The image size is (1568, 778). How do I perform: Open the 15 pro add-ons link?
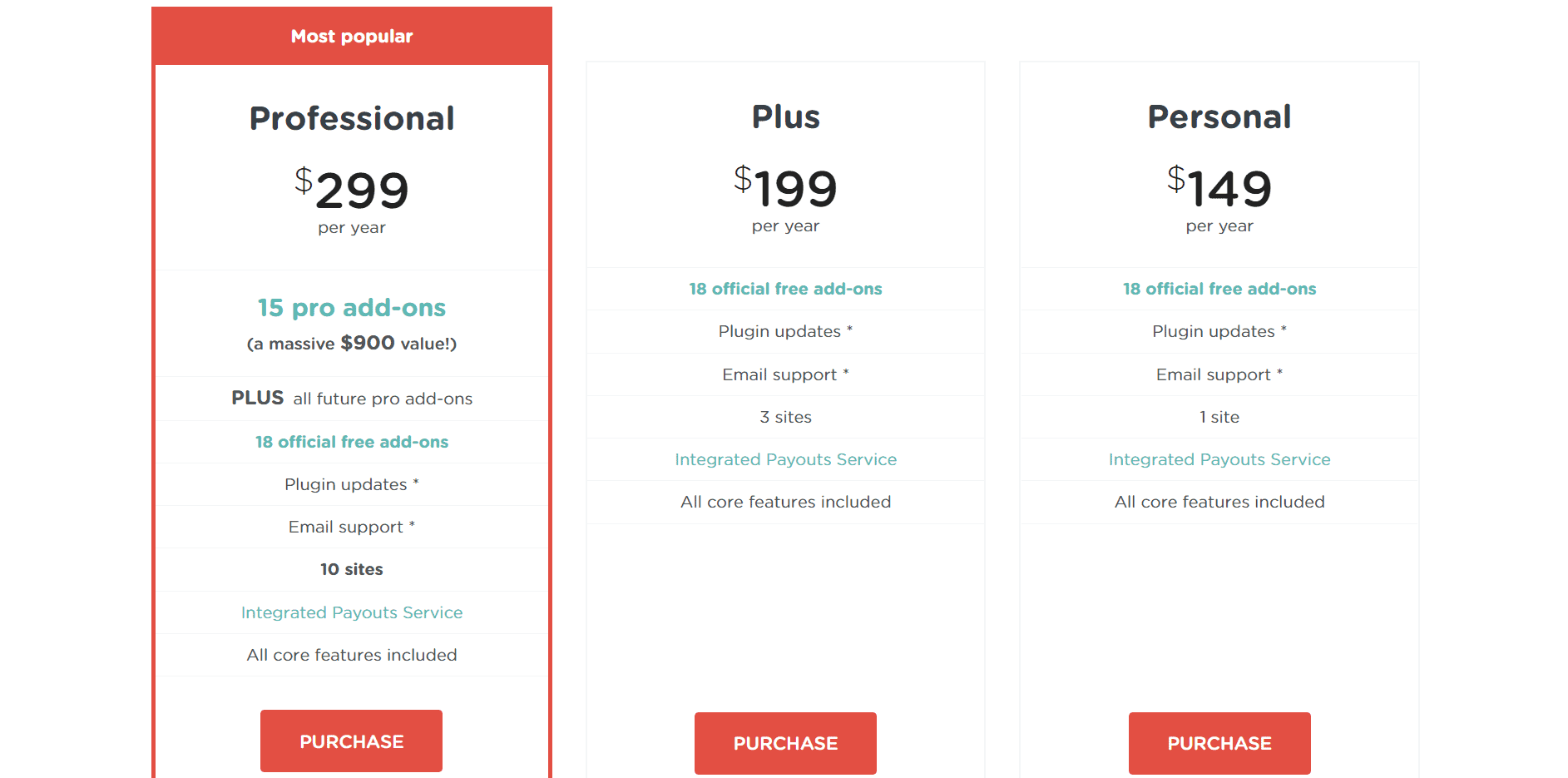351,308
